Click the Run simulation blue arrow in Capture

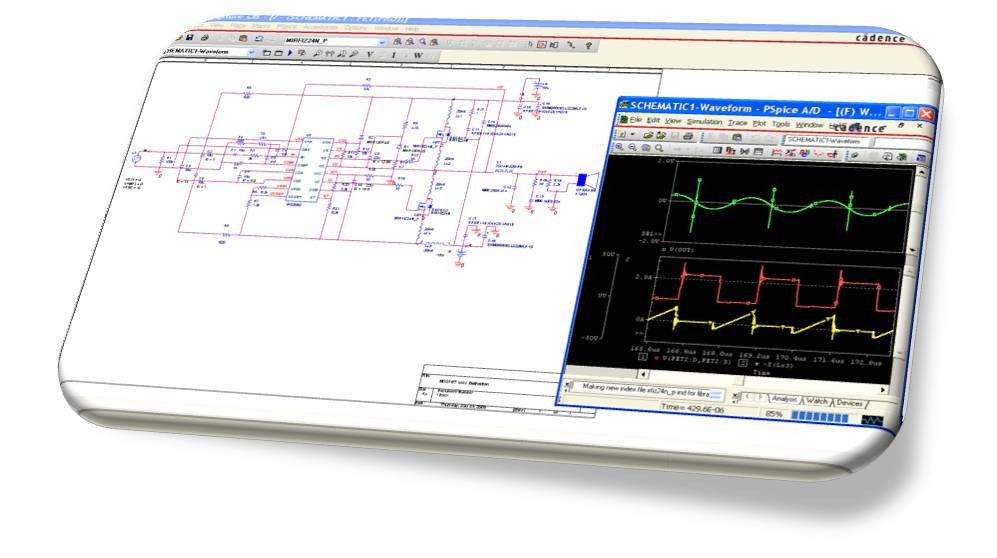point(290,53)
